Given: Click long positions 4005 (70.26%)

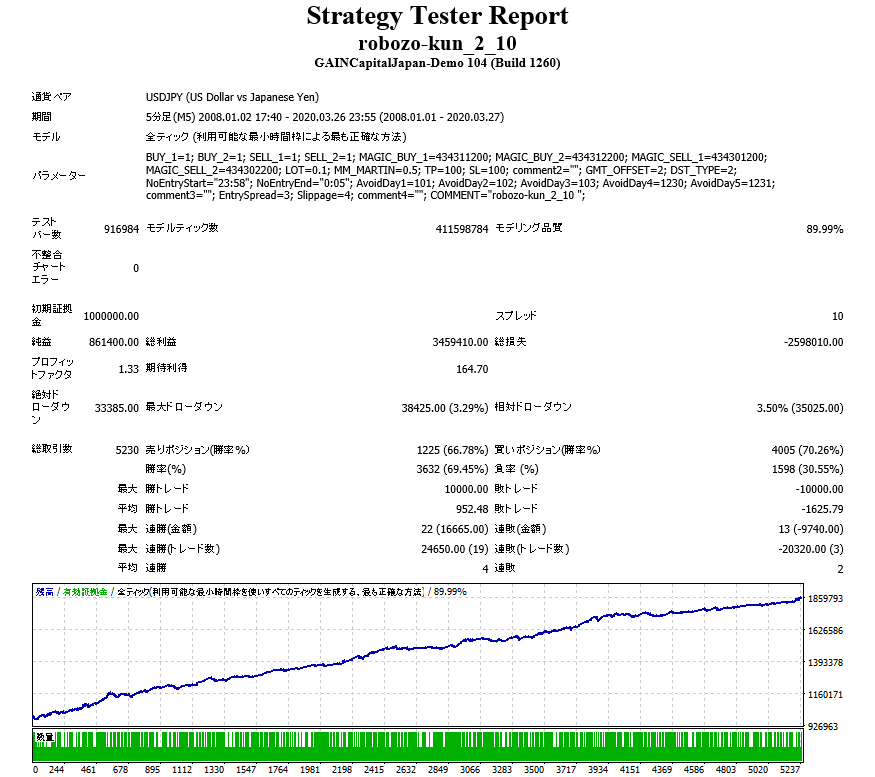Looking at the screenshot, I should (x=807, y=450).
